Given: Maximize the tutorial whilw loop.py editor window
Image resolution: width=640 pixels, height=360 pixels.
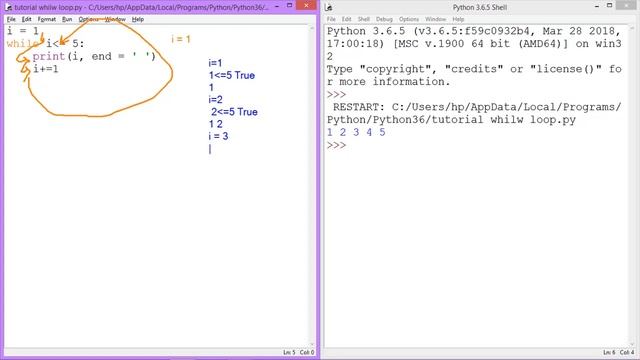Looking at the screenshot, I should coord(289,5).
